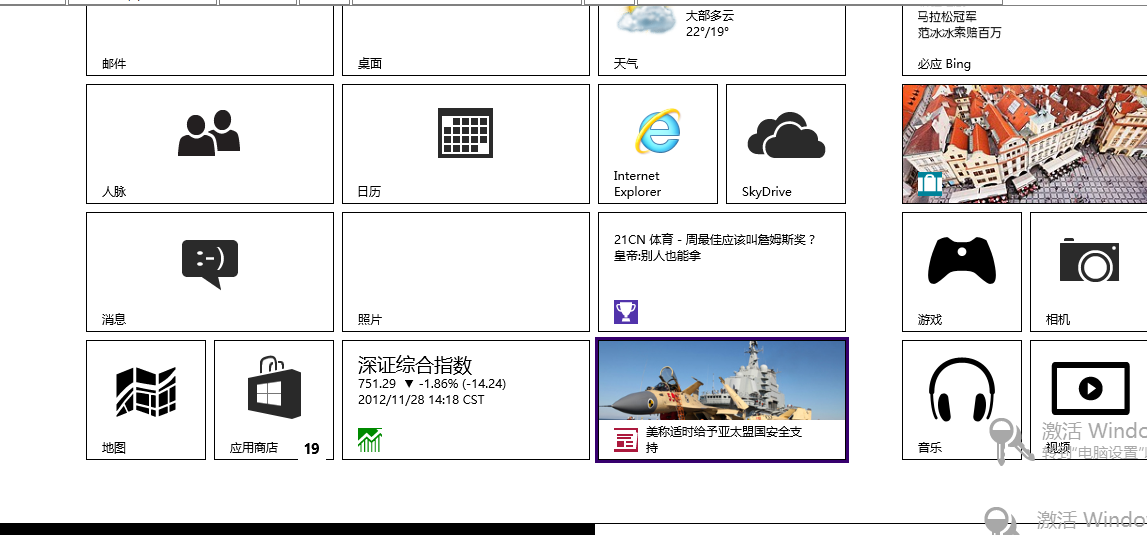
Task: Click the 751.29 index value text
Action: coord(377,384)
